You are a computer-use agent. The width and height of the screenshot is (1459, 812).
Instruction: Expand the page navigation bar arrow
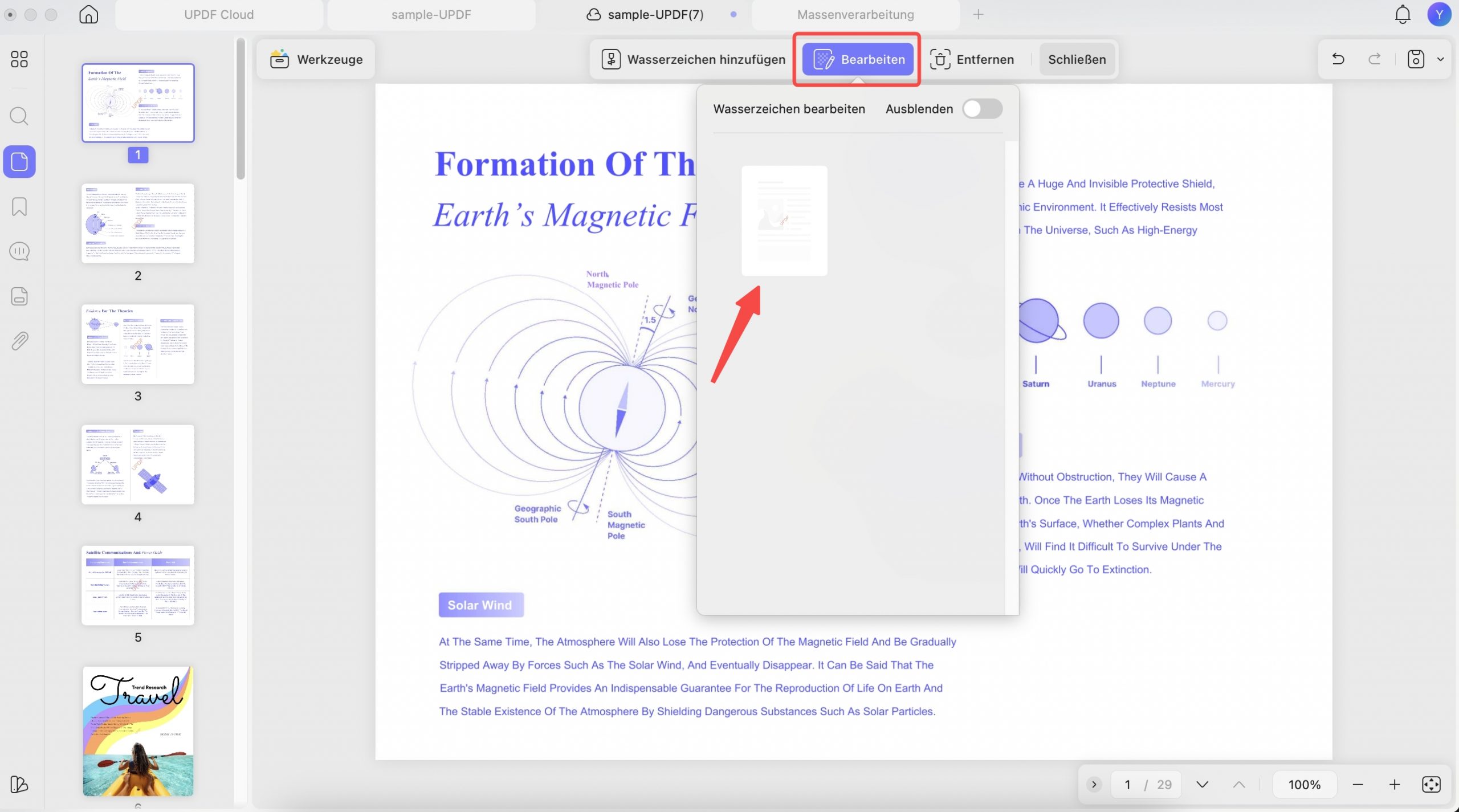(x=1094, y=785)
